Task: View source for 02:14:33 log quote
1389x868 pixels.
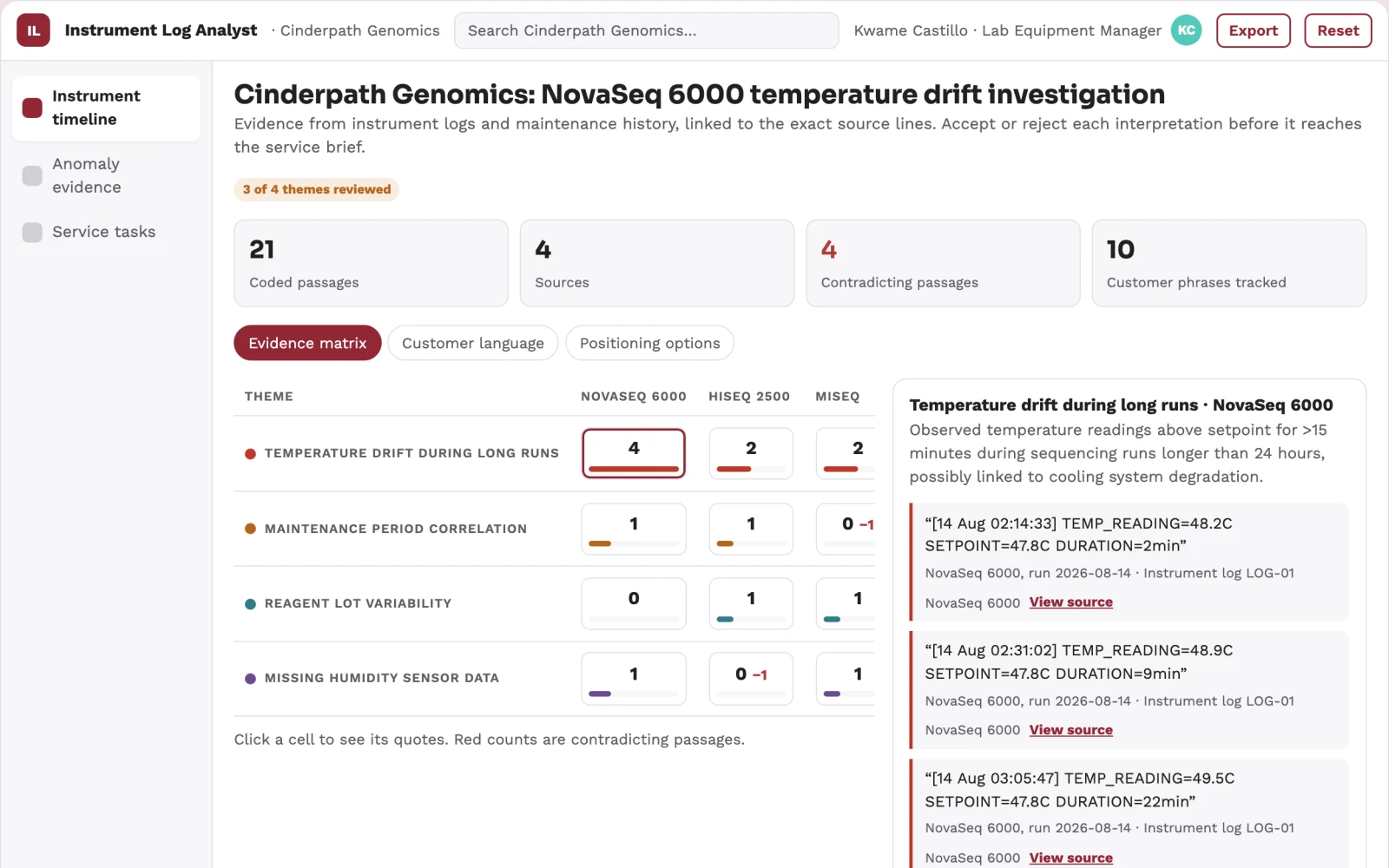Action: tap(1070, 602)
